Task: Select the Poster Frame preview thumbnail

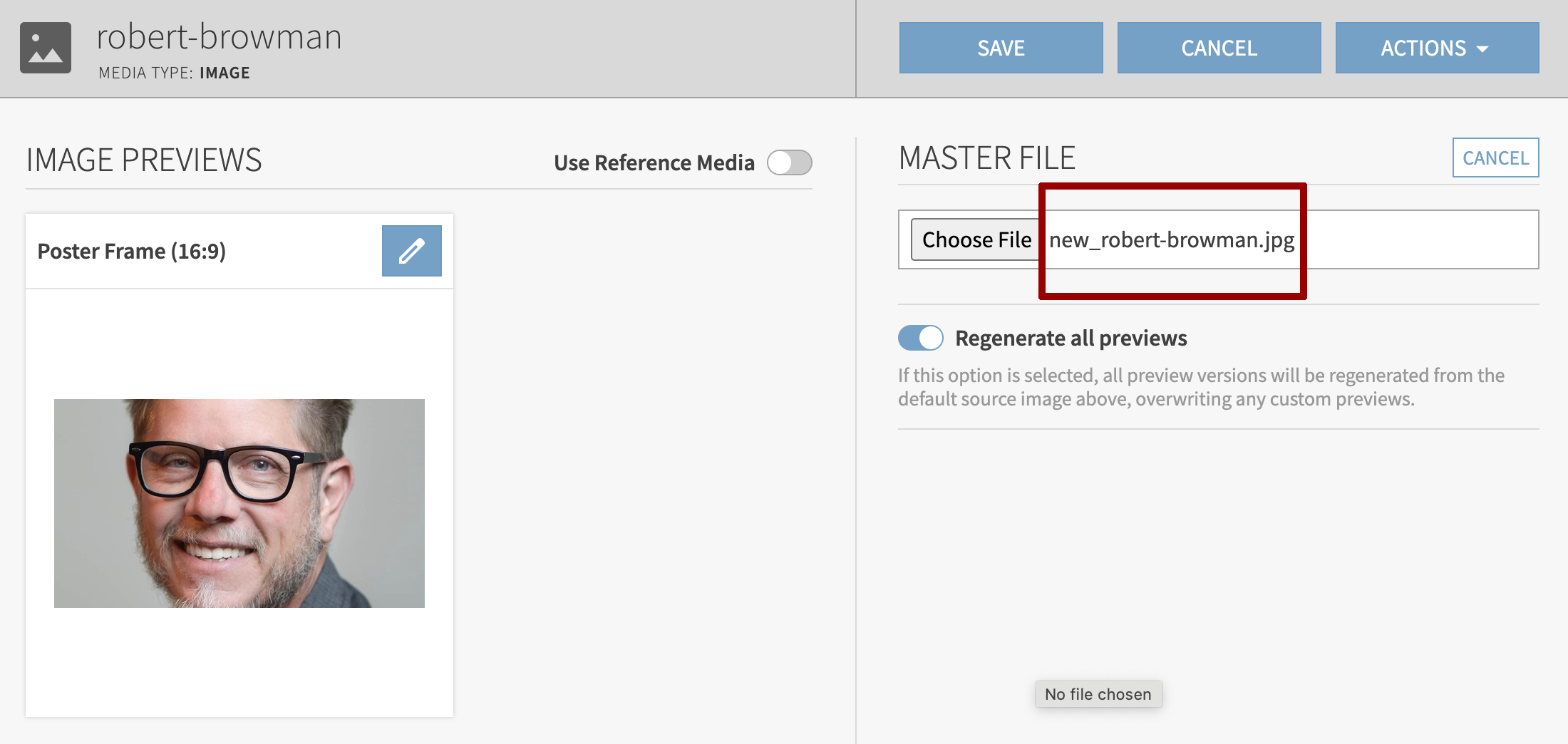Action: [x=239, y=502]
